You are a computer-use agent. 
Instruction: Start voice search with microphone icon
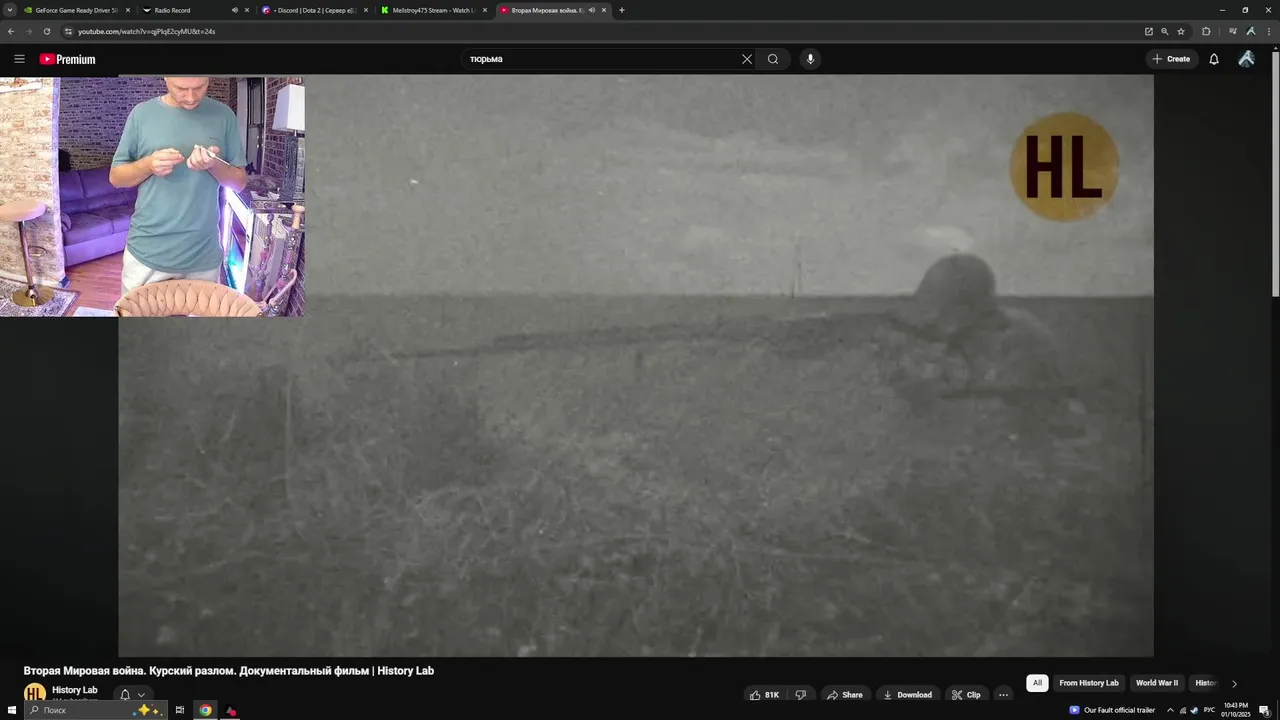coord(810,59)
